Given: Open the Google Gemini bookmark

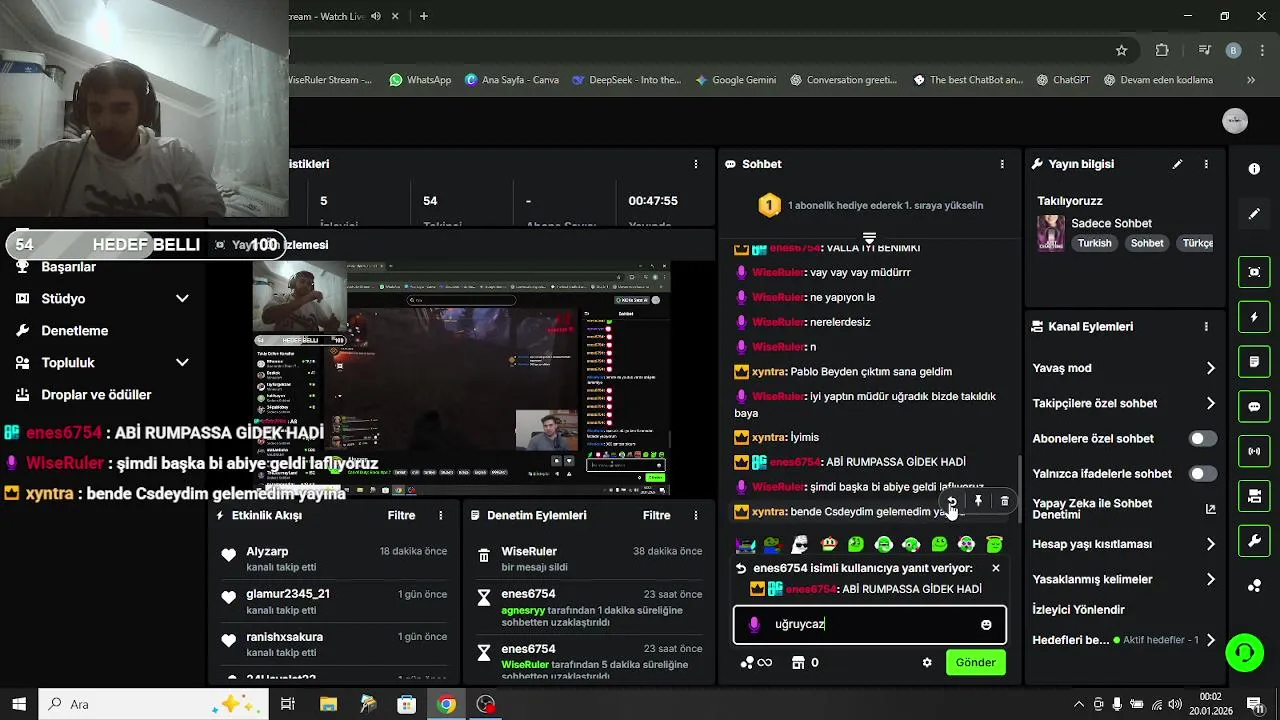Looking at the screenshot, I should point(735,80).
